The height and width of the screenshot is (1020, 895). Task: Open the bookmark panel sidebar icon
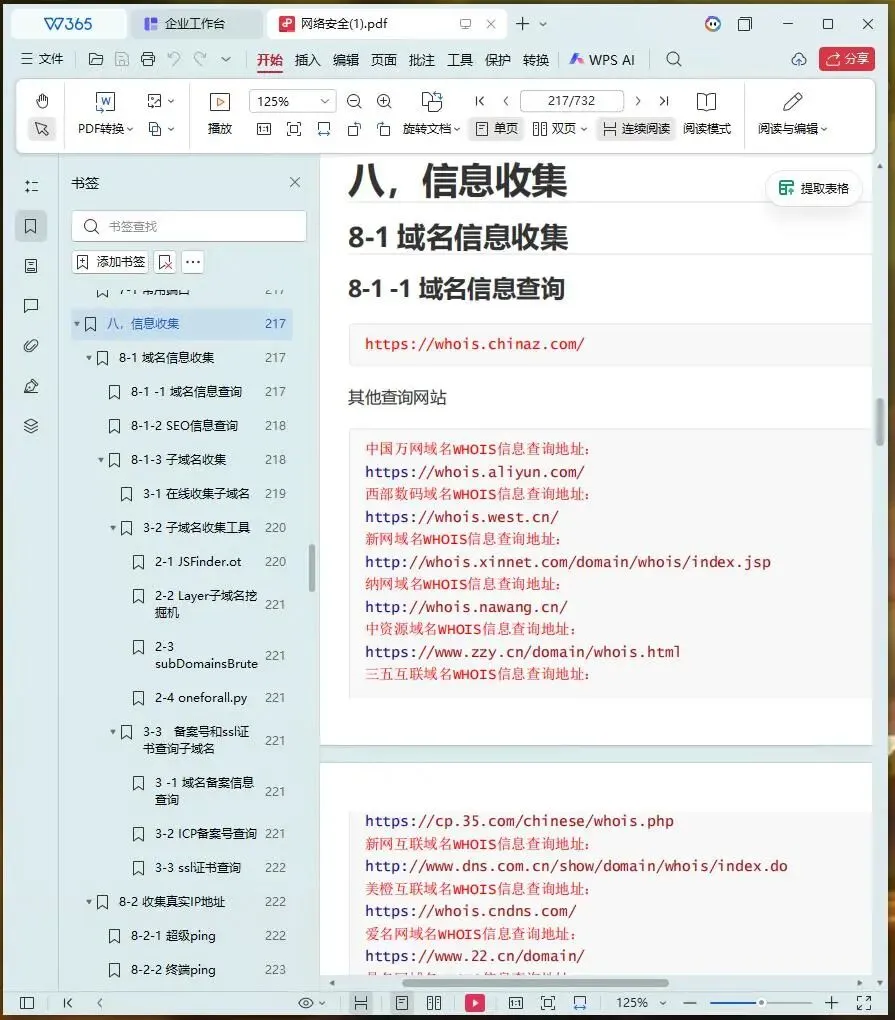(x=31, y=226)
